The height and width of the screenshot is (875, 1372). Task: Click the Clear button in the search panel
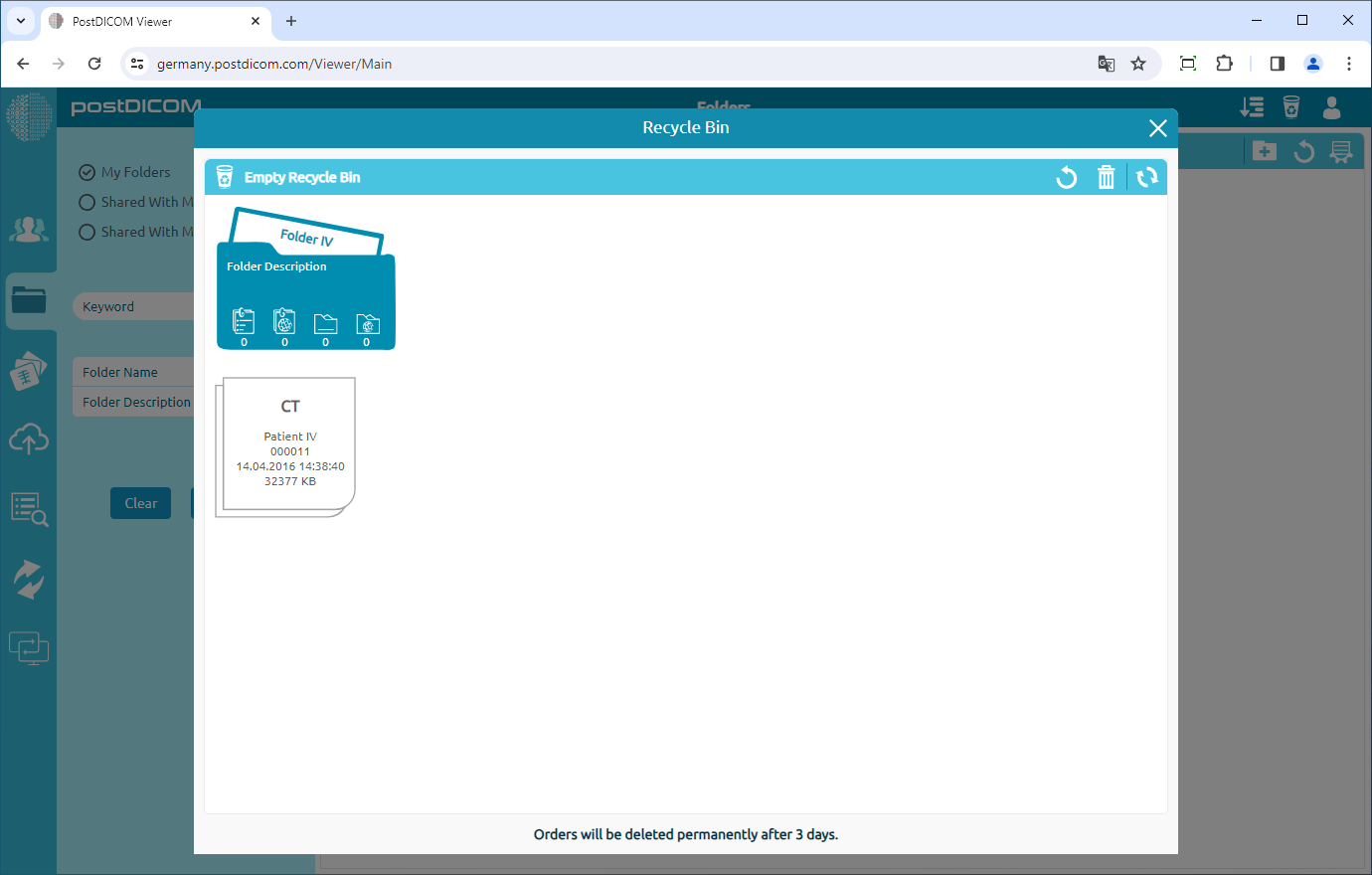tap(140, 503)
